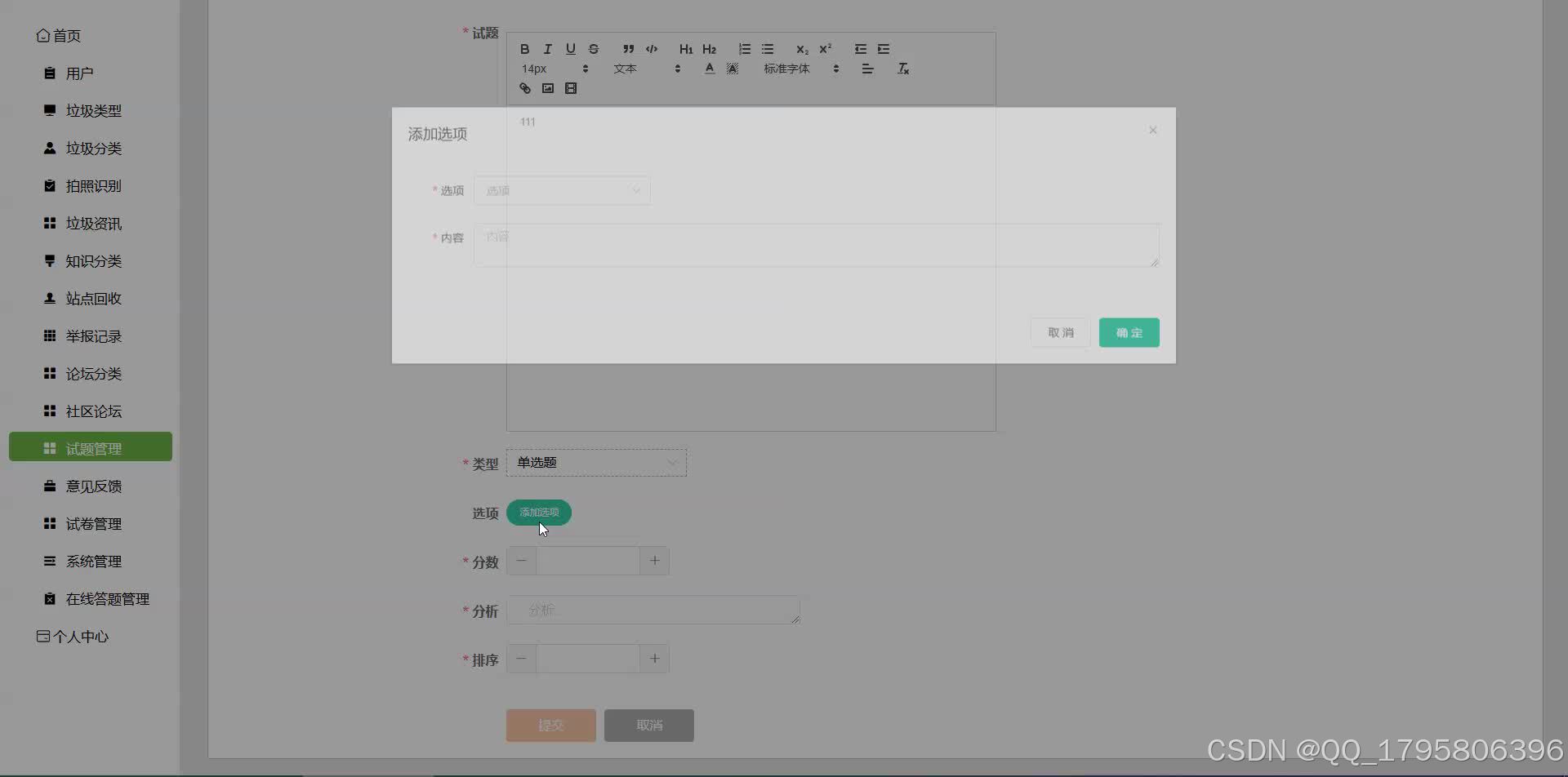
Task: Open the 类型 dropdown showing 单选题
Action: pyautogui.click(x=596, y=462)
